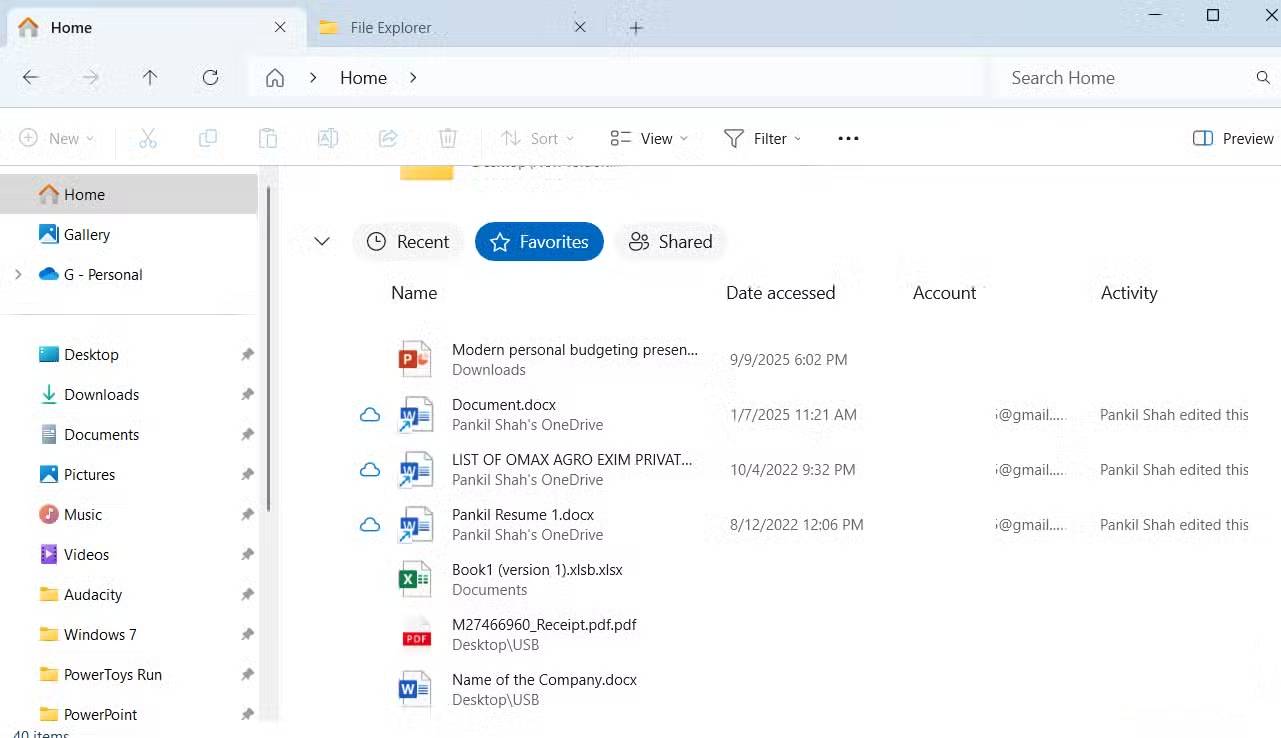Sort by Date accessed column header
This screenshot has width=1281, height=738.
pos(780,293)
